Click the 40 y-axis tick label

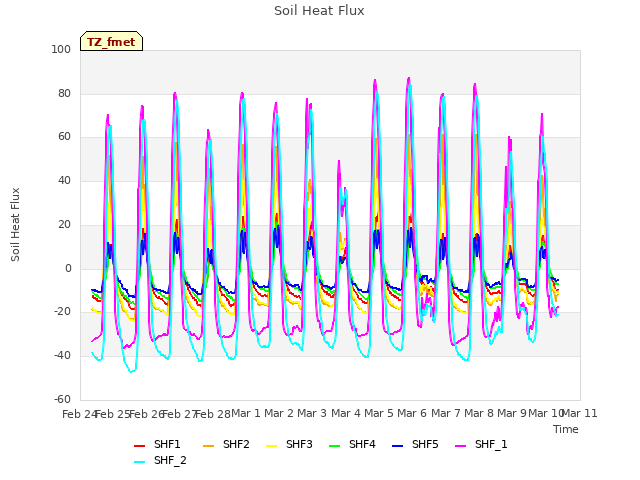click(64, 180)
